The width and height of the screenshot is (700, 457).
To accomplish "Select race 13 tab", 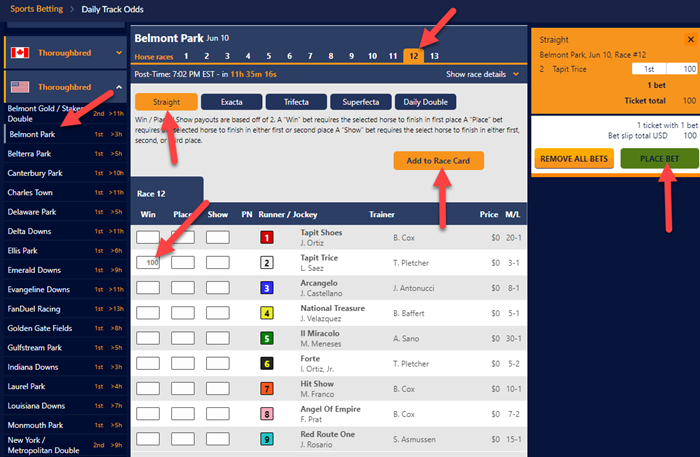I will point(434,56).
